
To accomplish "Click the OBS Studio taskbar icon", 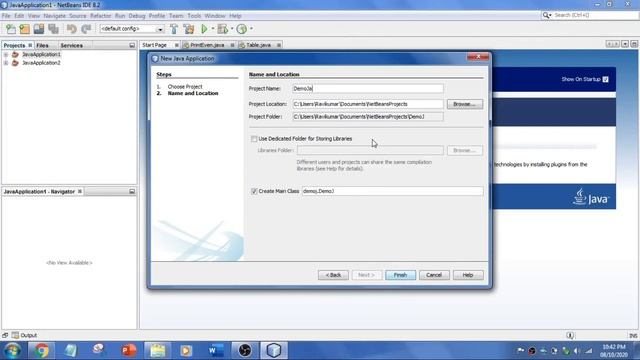I will pyautogui.click(x=244, y=351).
